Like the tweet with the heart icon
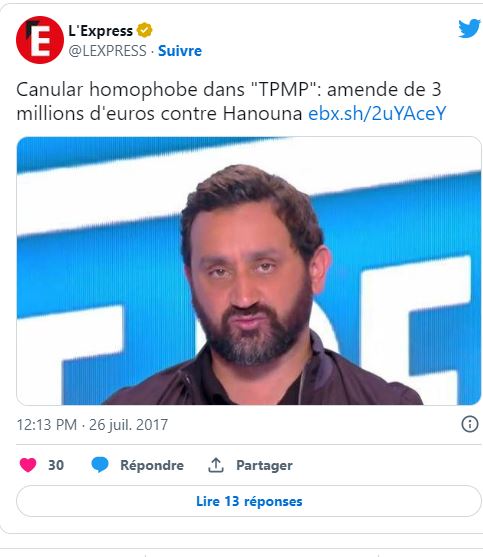This screenshot has height=557, width=483. (28, 465)
